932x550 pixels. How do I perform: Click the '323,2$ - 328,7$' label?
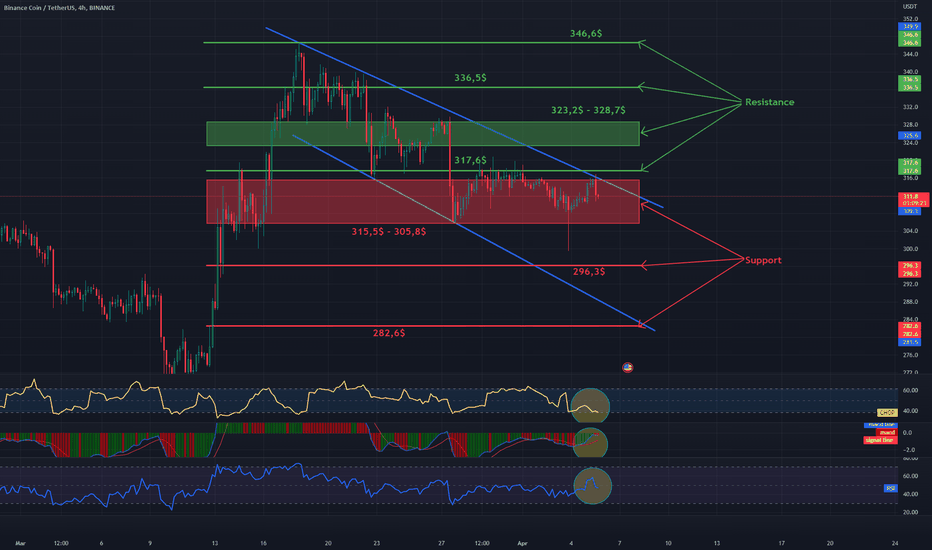tap(588, 110)
